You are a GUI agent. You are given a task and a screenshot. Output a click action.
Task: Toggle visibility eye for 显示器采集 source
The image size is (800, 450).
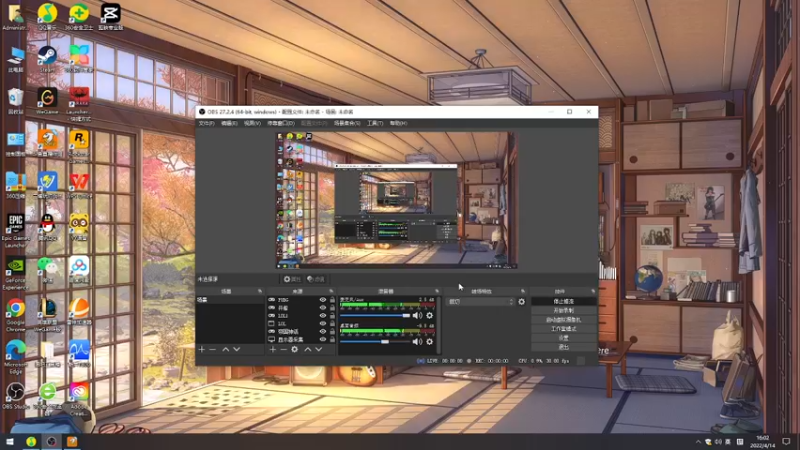pyautogui.click(x=322, y=339)
